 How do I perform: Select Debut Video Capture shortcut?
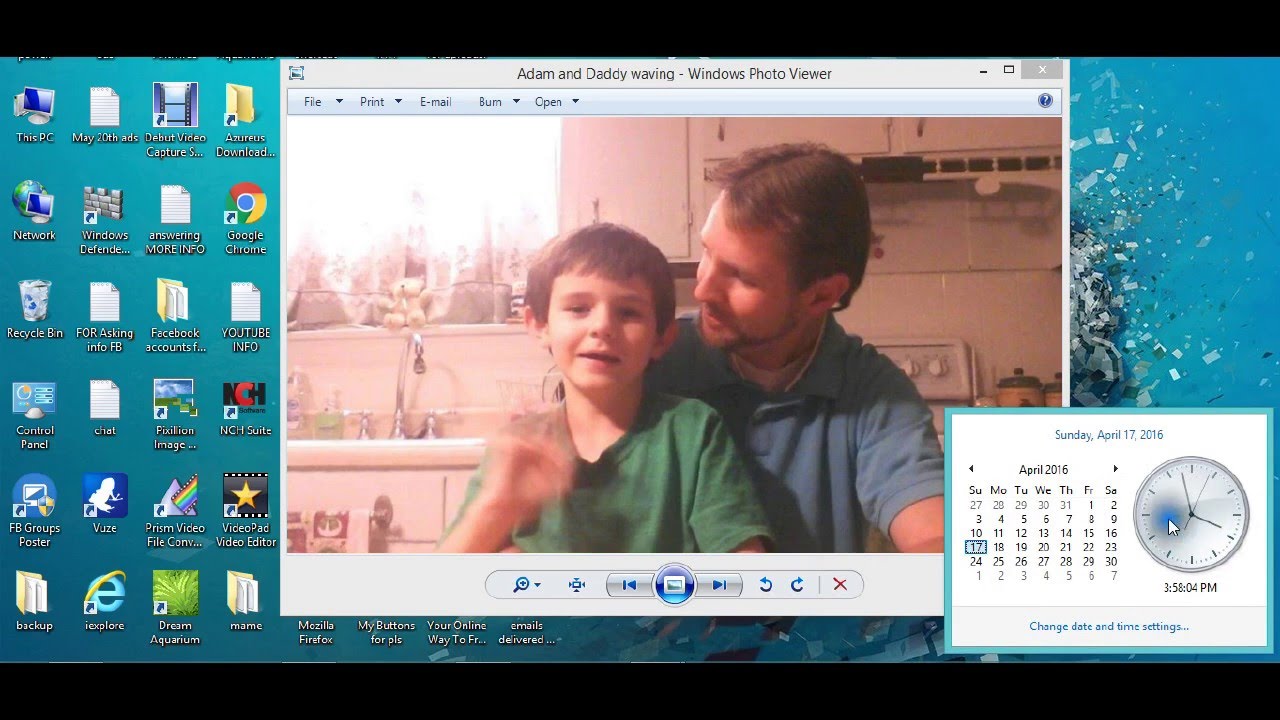click(175, 120)
